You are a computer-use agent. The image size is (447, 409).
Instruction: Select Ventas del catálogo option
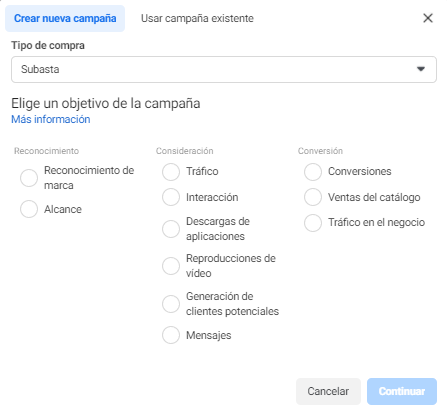pyautogui.click(x=313, y=197)
